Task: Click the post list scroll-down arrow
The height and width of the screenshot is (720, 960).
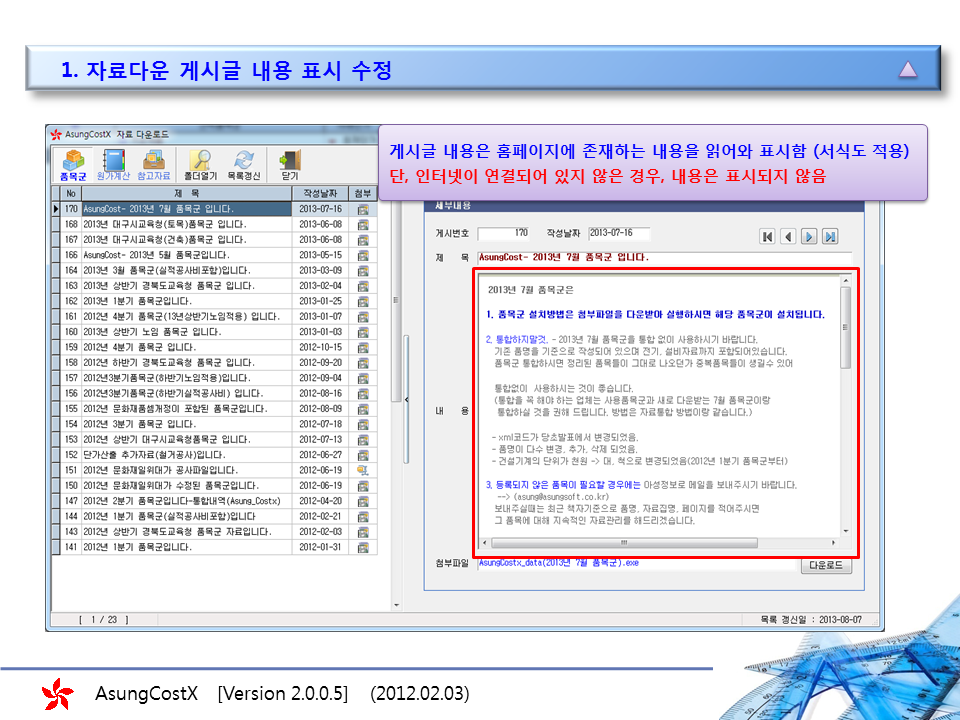Action: 396,606
